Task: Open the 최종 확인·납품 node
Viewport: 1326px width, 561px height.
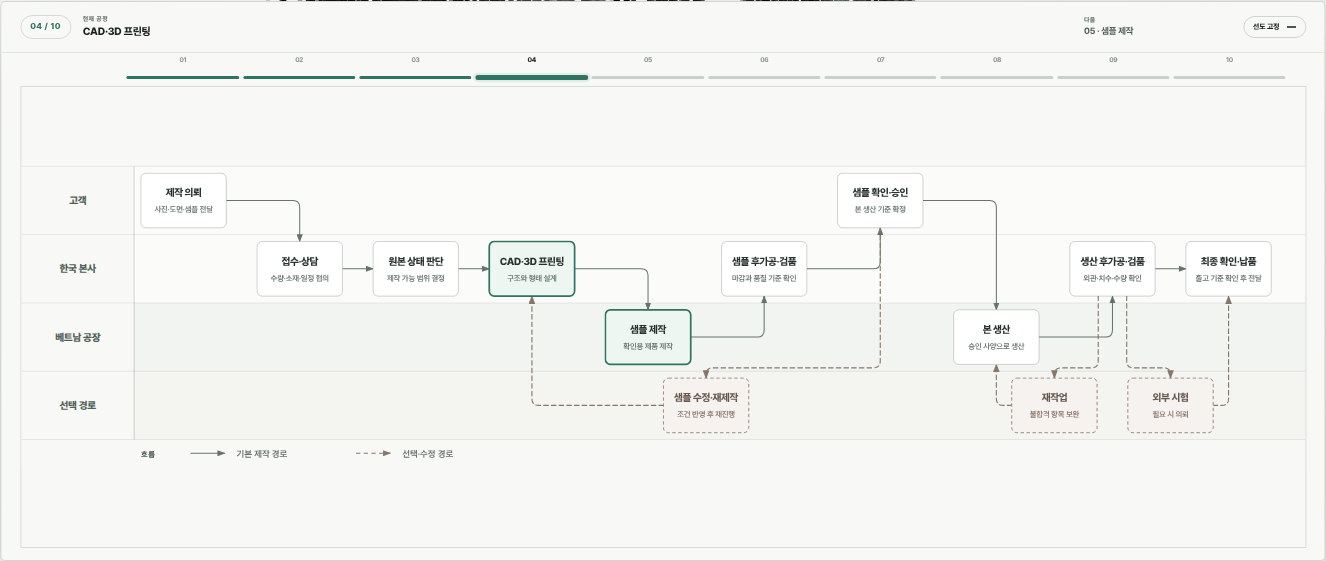Action: coord(1228,269)
